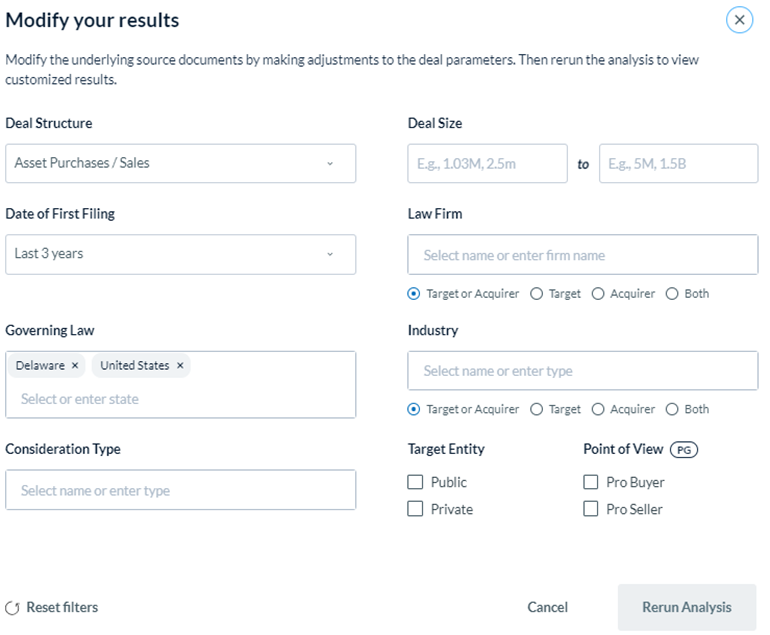Expand the Date of First Filing dropdown
The width and height of the screenshot is (770, 635).
[180, 254]
